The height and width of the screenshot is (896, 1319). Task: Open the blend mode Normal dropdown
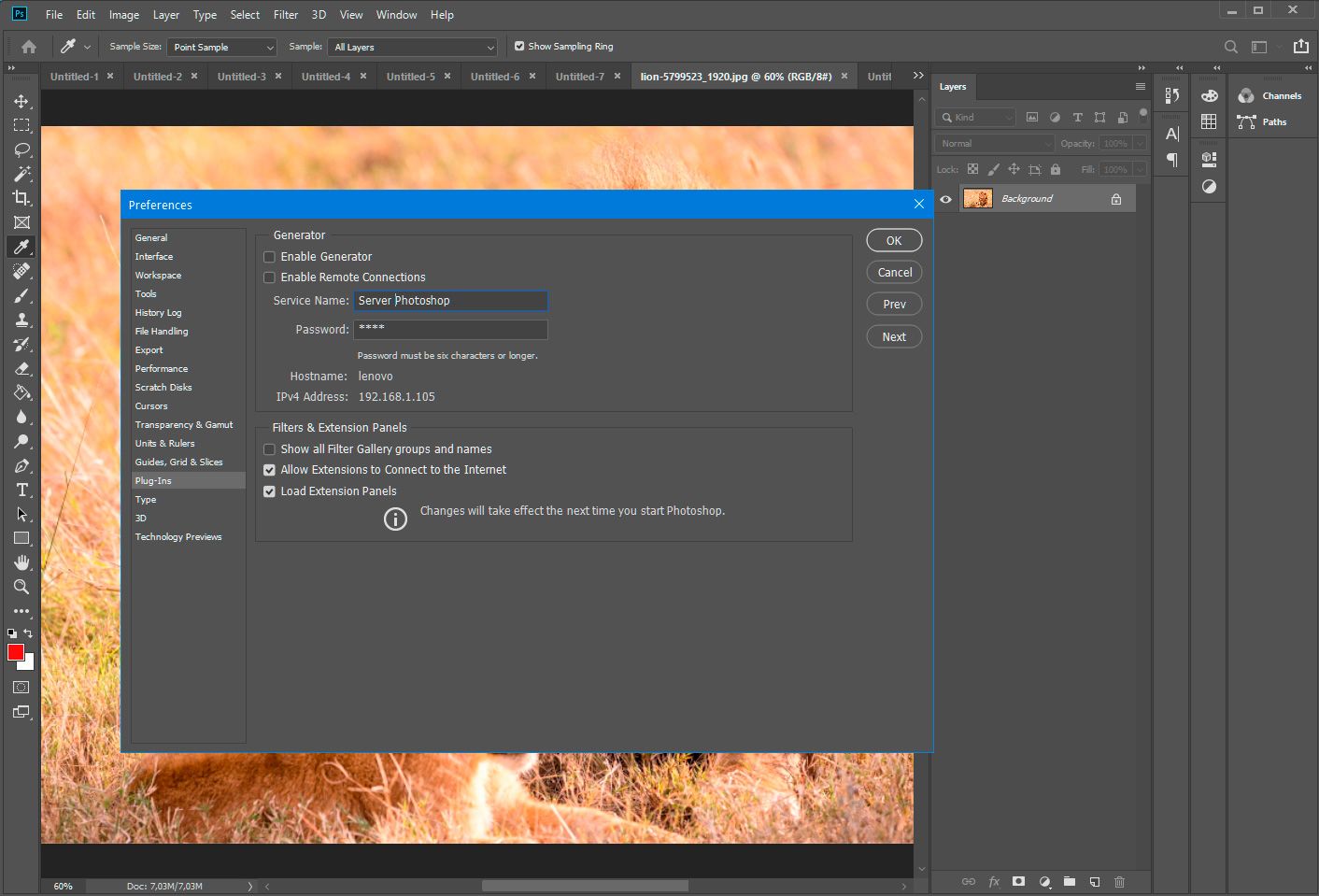(995, 144)
